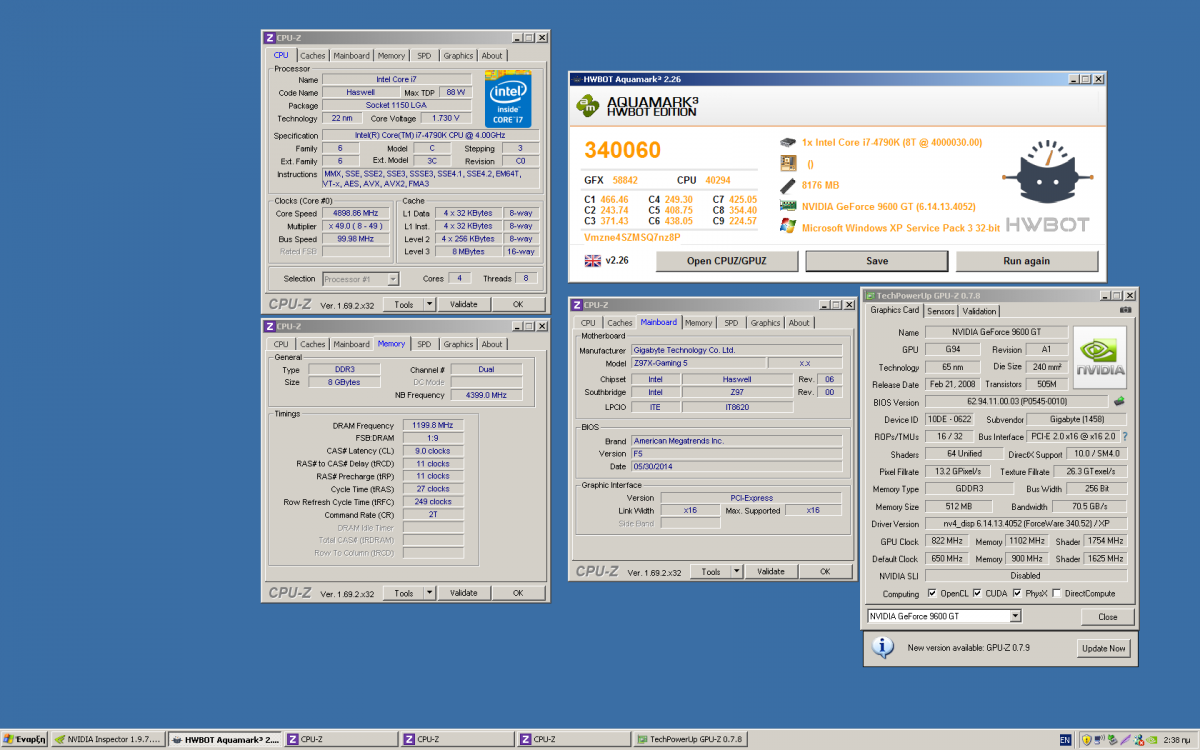Expand the Tools arrow in the CPU-Z Memory window
The height and width of the screenshot is (750, 1200).
pos(430,593)
